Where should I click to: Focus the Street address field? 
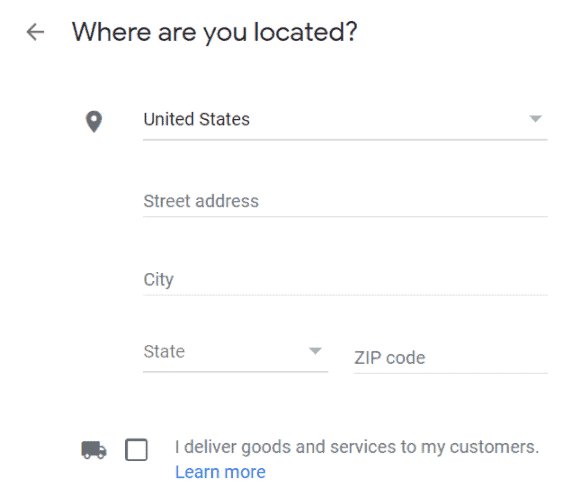(345, 201)
